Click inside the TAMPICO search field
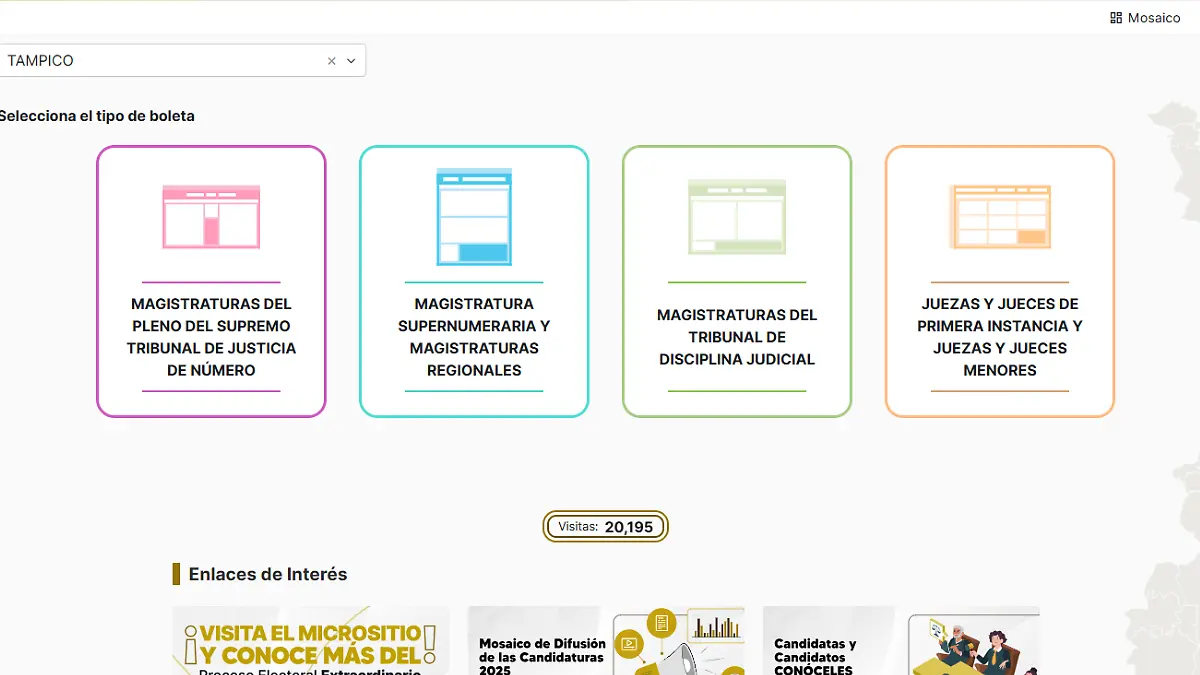1200x675 pixels. coord(160,60)
